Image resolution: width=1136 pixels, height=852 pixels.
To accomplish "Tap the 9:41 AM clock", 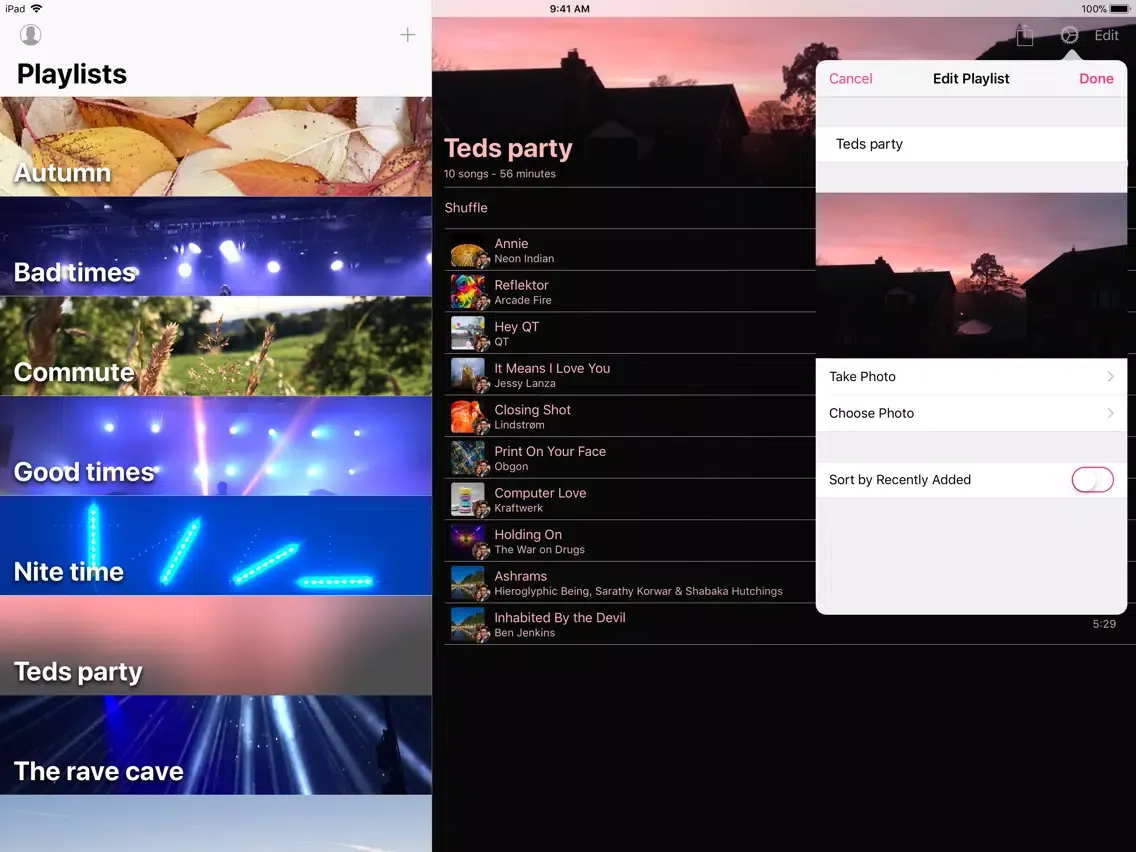I will (x=569, y=9).
